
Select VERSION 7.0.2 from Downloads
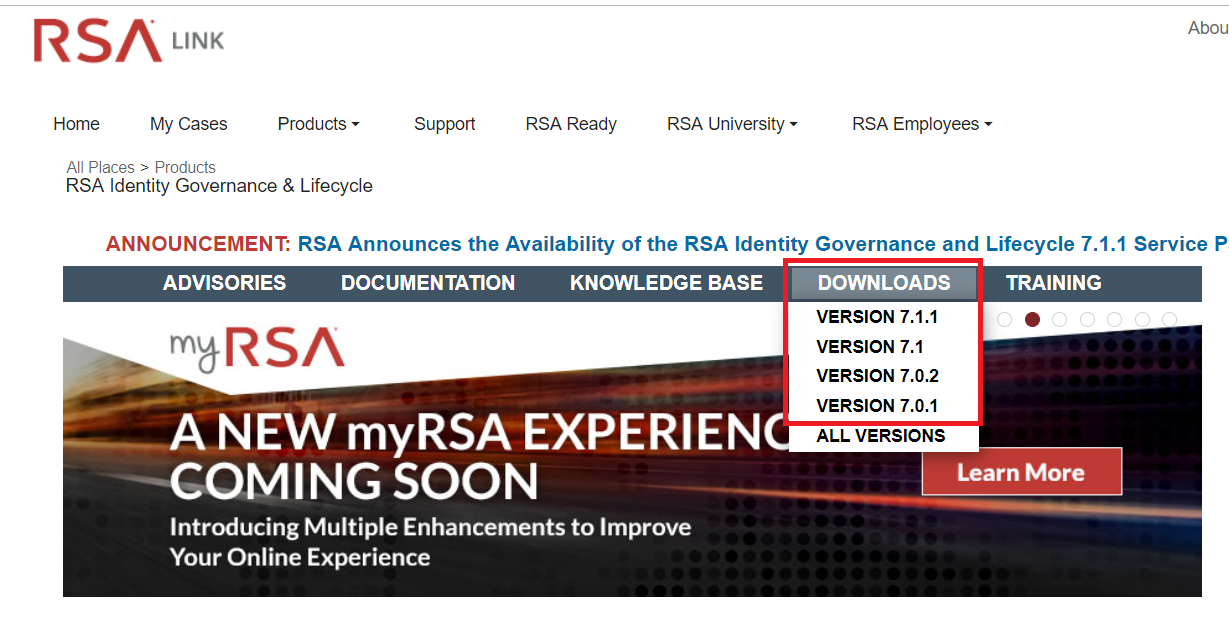click(878, 376)
